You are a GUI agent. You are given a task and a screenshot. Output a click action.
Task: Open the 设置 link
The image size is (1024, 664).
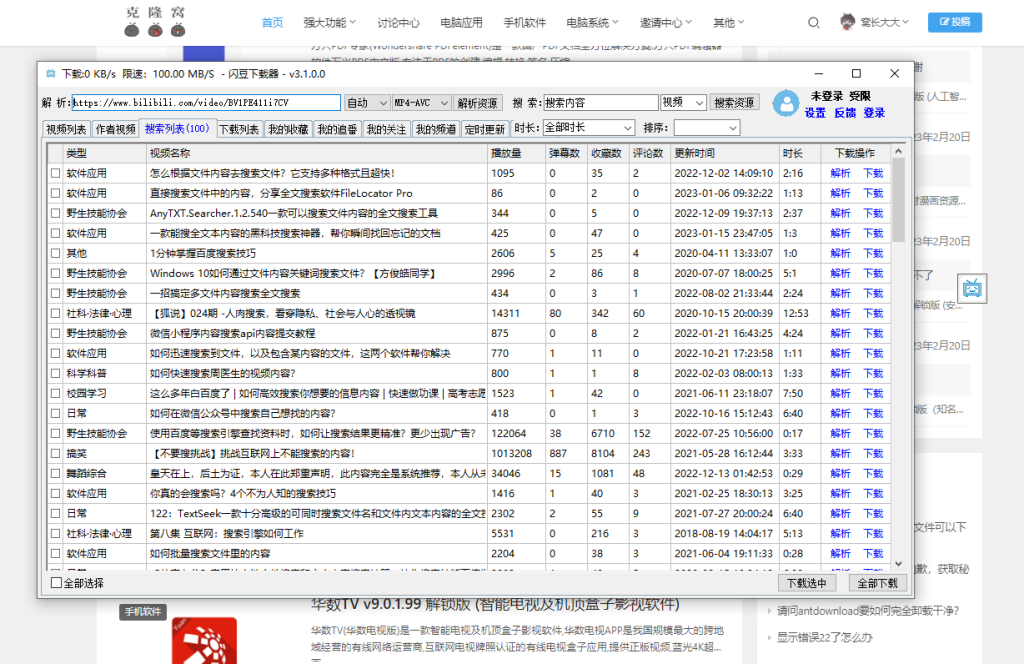tap(815, 113)
